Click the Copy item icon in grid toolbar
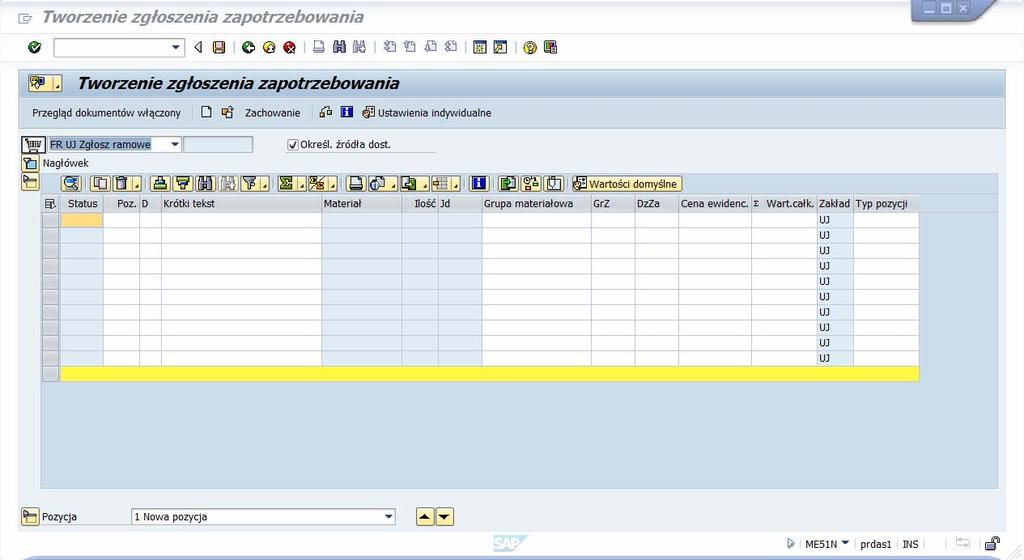This screenshot has height=560, width=1024. click(100, 184)
